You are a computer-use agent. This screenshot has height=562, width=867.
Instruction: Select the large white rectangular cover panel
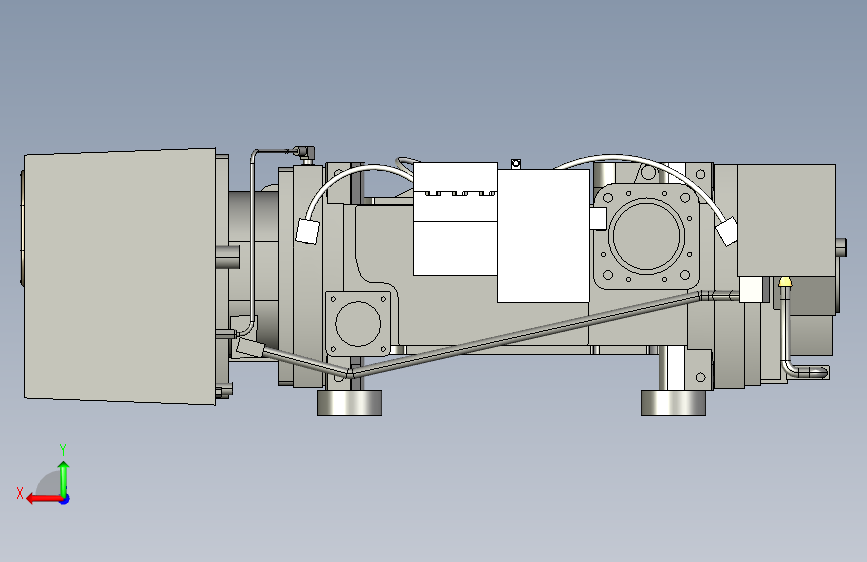(543, 236)
